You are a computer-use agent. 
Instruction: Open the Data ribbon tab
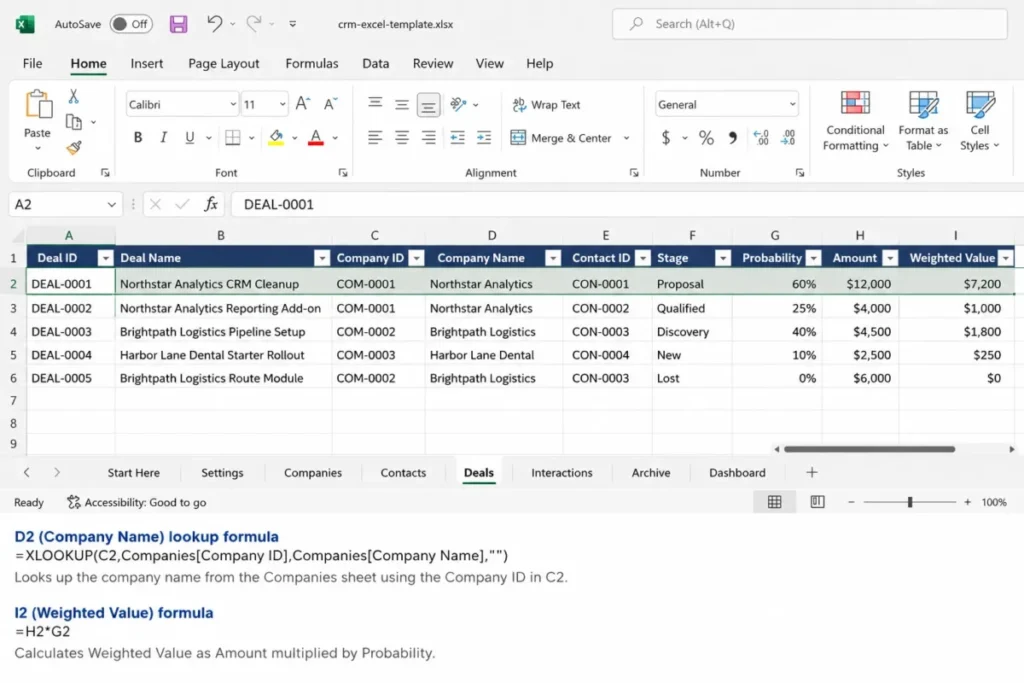376,63
